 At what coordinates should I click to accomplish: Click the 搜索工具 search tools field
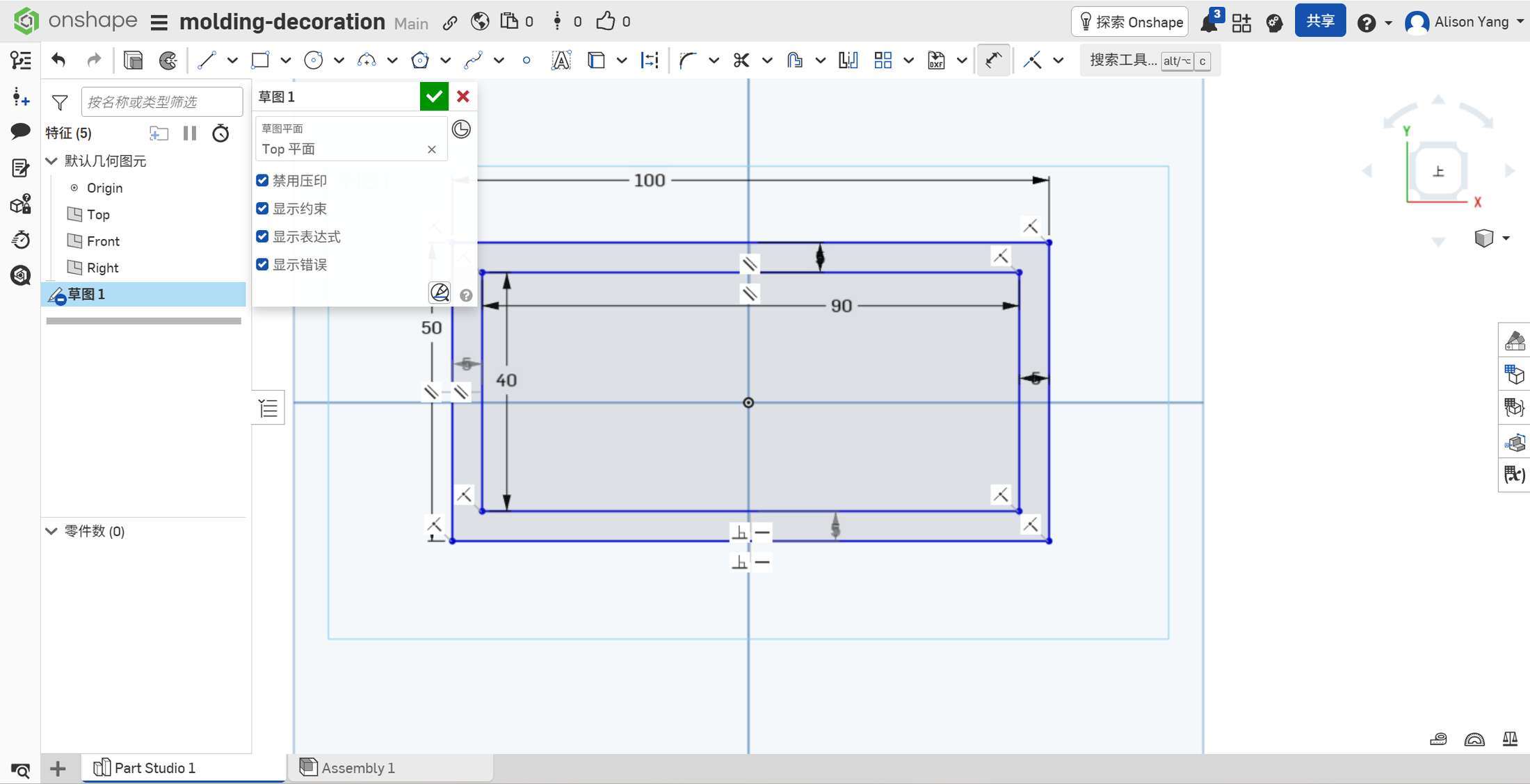coord(1151,60)
